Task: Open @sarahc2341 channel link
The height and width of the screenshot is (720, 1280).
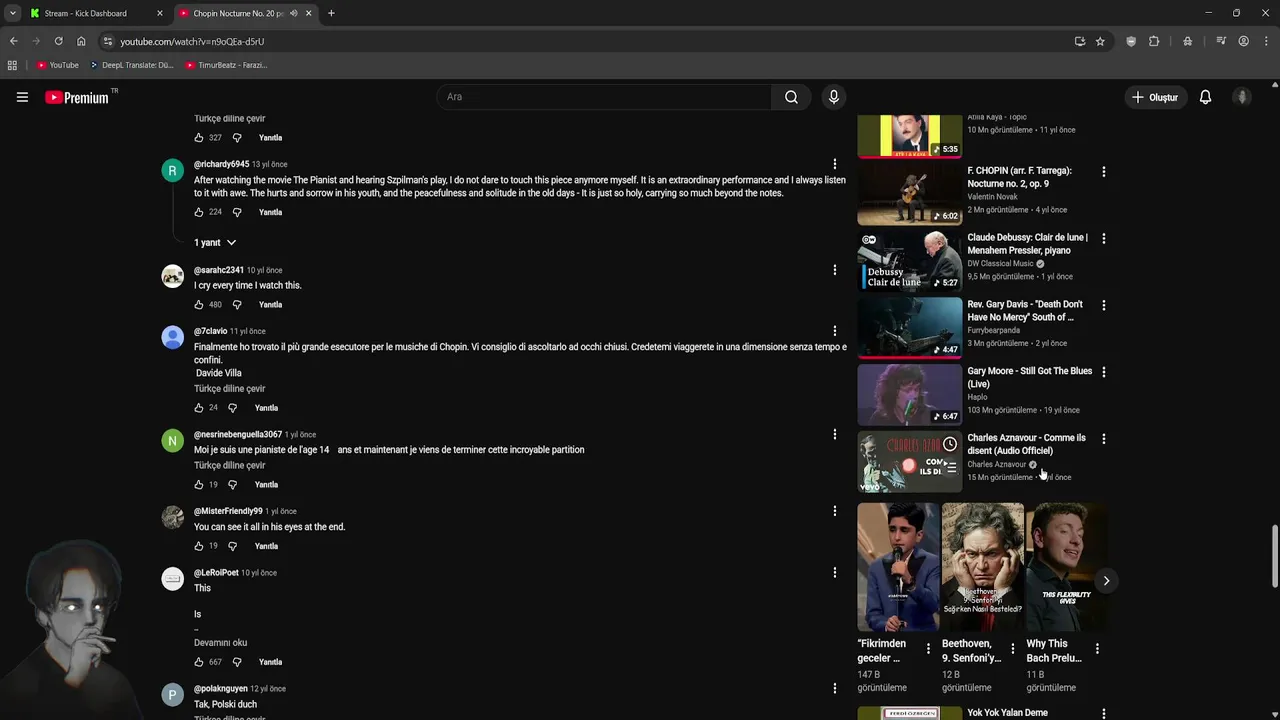Action: (219, 270)
